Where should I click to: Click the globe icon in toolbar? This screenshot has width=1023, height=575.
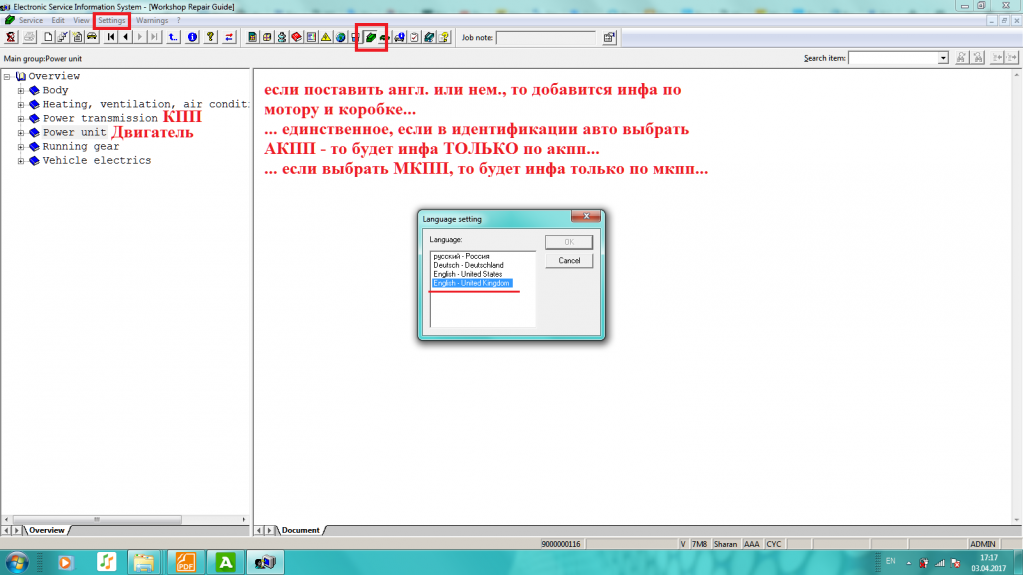(341, 38)
